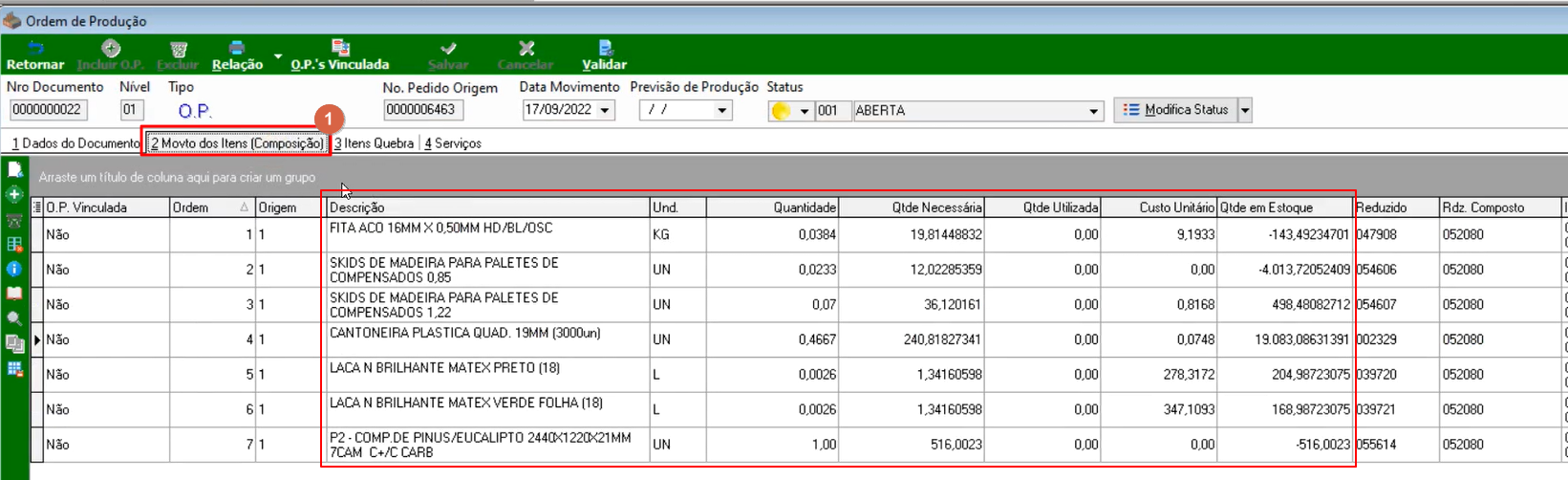Click the Cancelar X toolbar button
1568x480 pixels.
pos(526,55)
